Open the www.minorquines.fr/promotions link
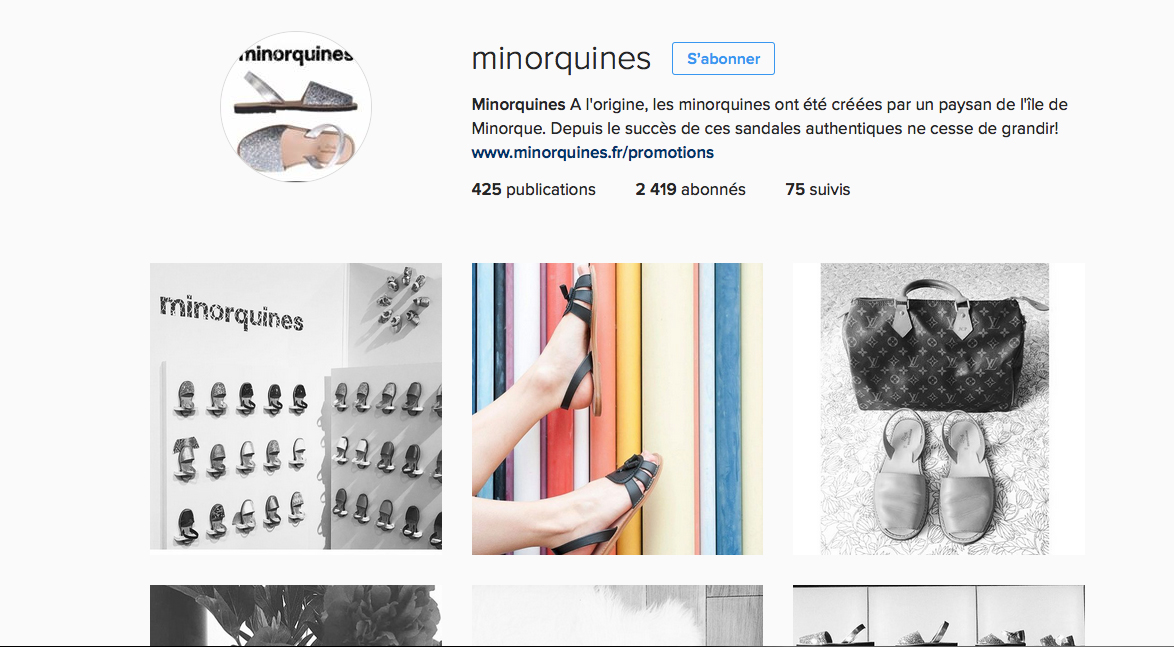Viewport: 1174px width, 647px height. coord(592,153)
